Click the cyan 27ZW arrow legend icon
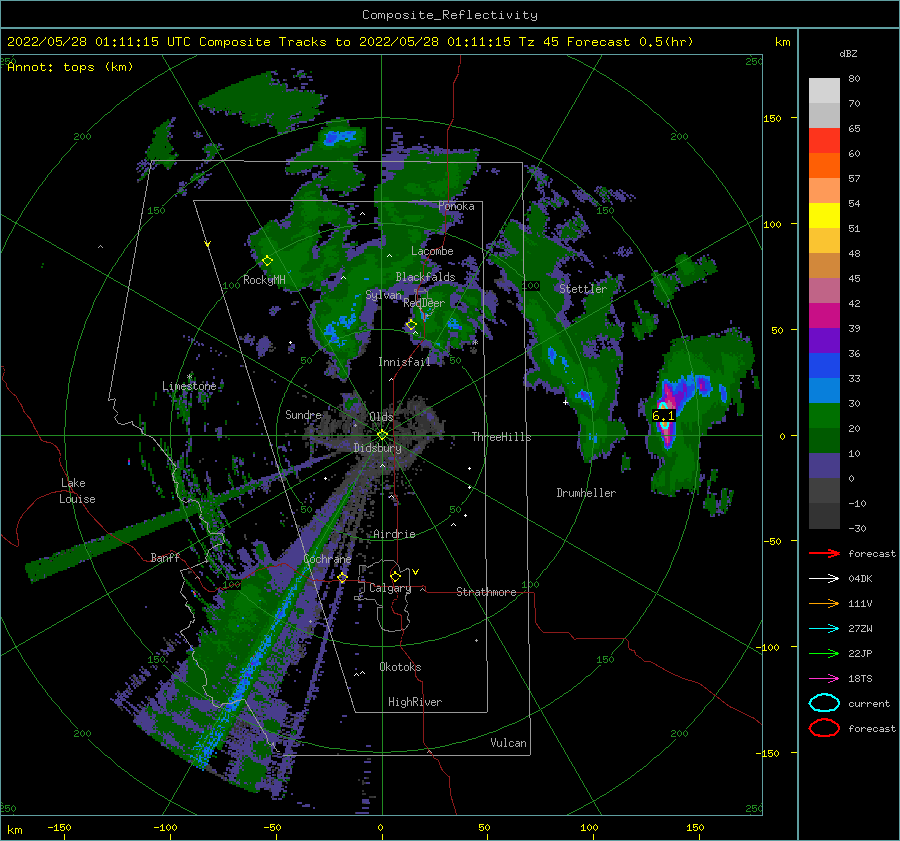 pyautogui.click(x=824, y=629)
